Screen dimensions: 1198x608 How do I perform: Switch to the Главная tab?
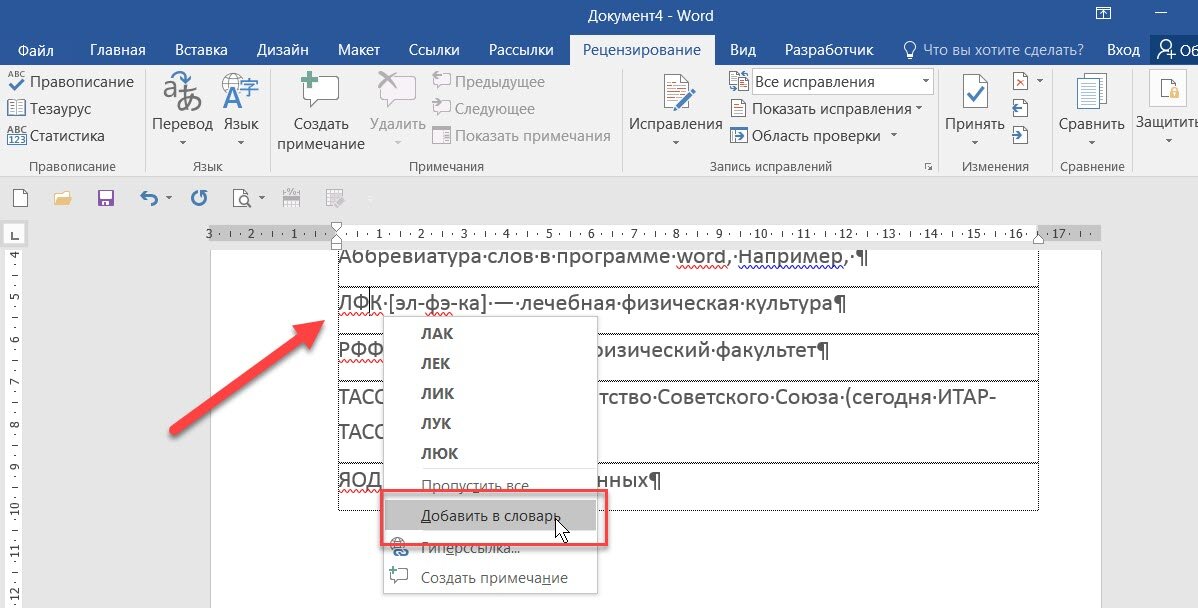pyautogui.click(x=118, y=50)
